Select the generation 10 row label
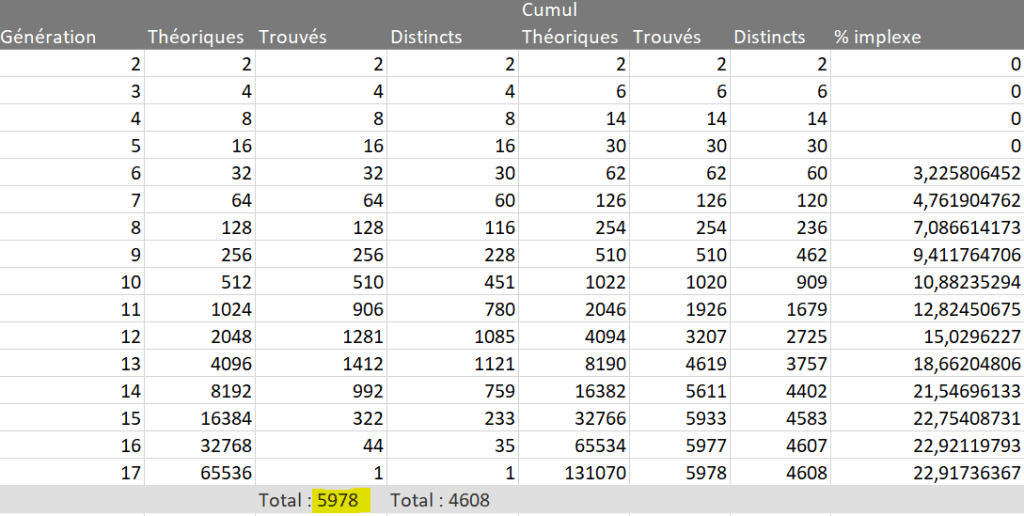This screenshot has height=516, width=1024. coord(130,283)
